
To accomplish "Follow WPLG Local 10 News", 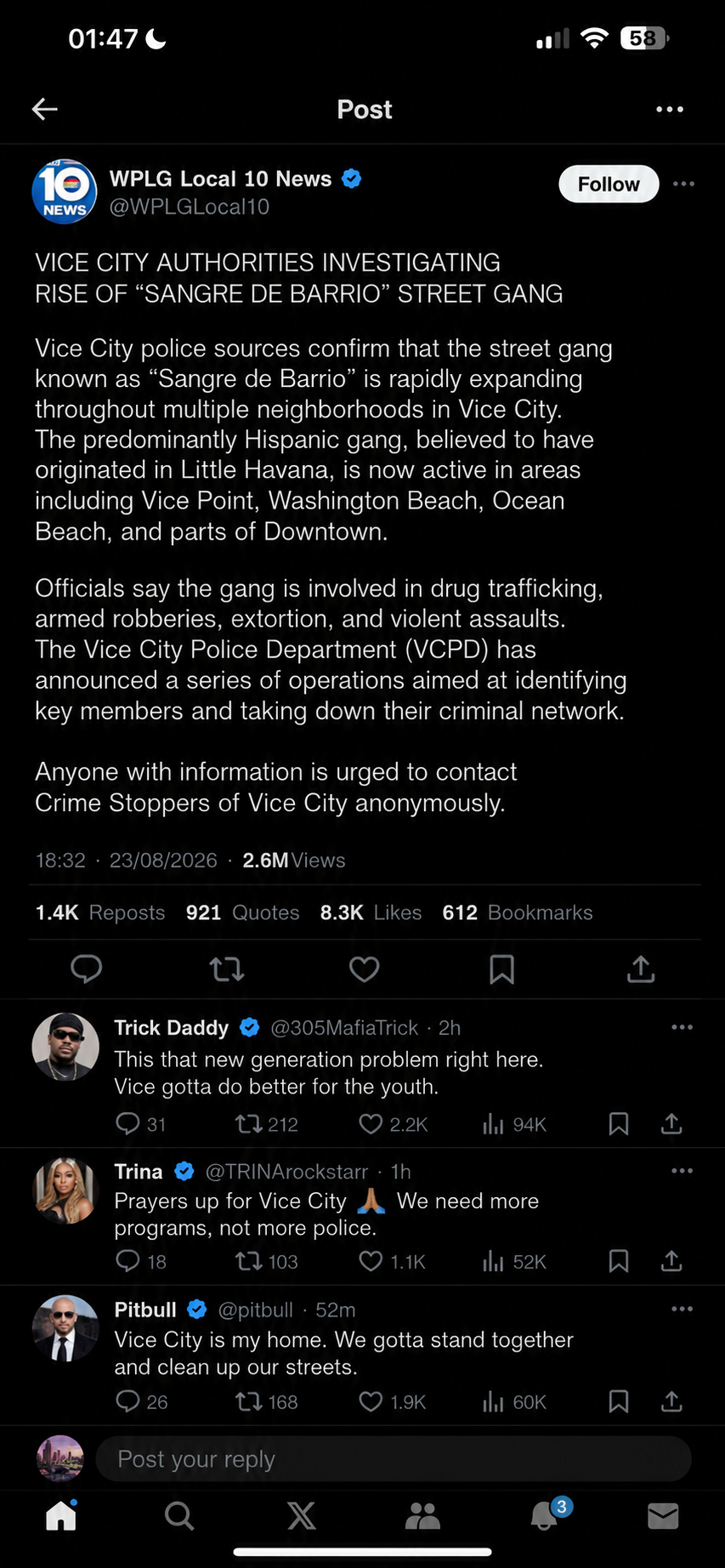I will [609, 184].
